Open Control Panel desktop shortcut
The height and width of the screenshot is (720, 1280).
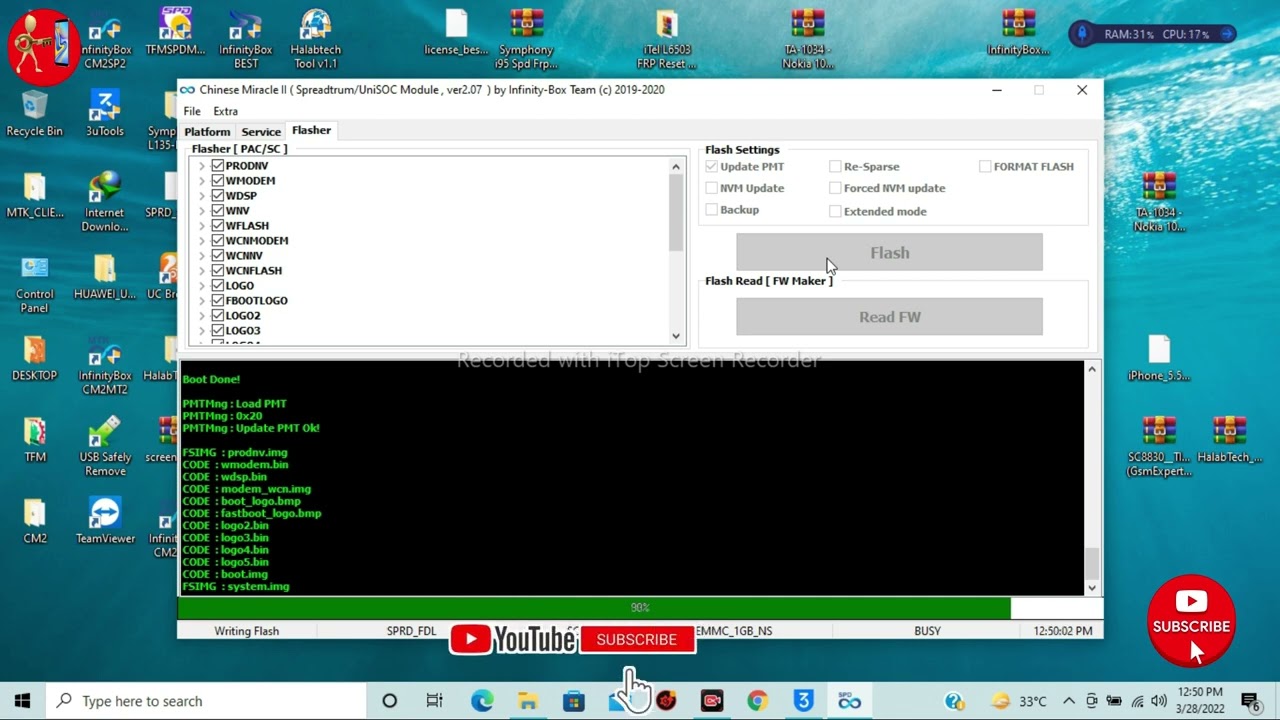[35, 285]
